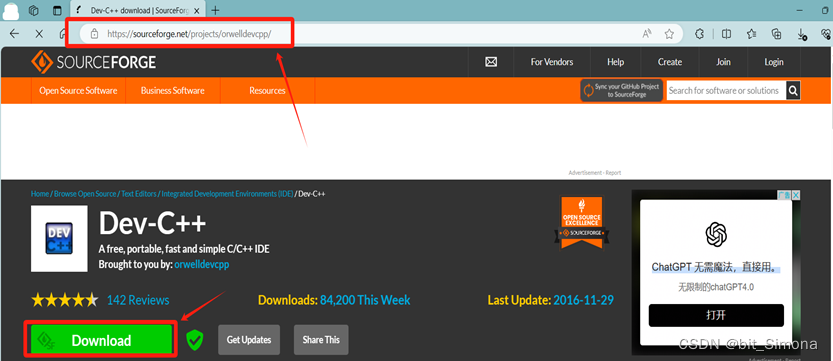View site information via the lock icon
833x361 pixels.
pyautogui.click(x=95, y=34)
